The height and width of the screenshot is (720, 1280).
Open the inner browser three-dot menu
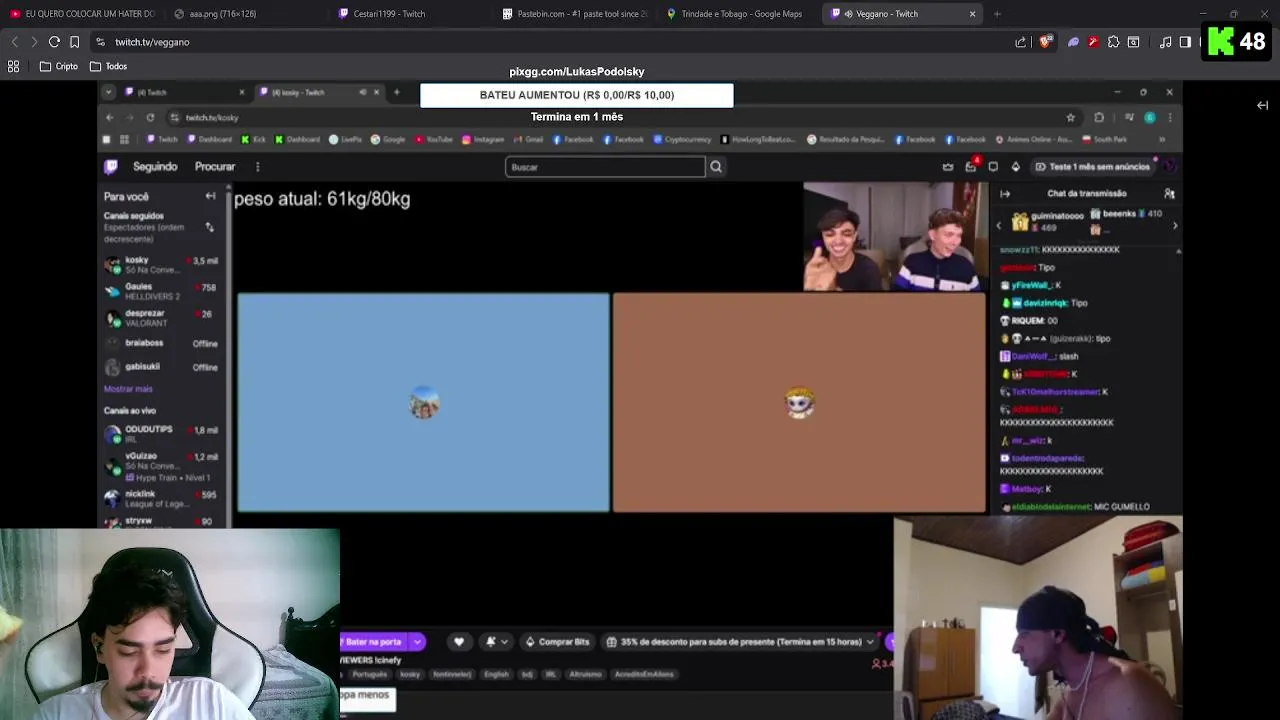1170,117
